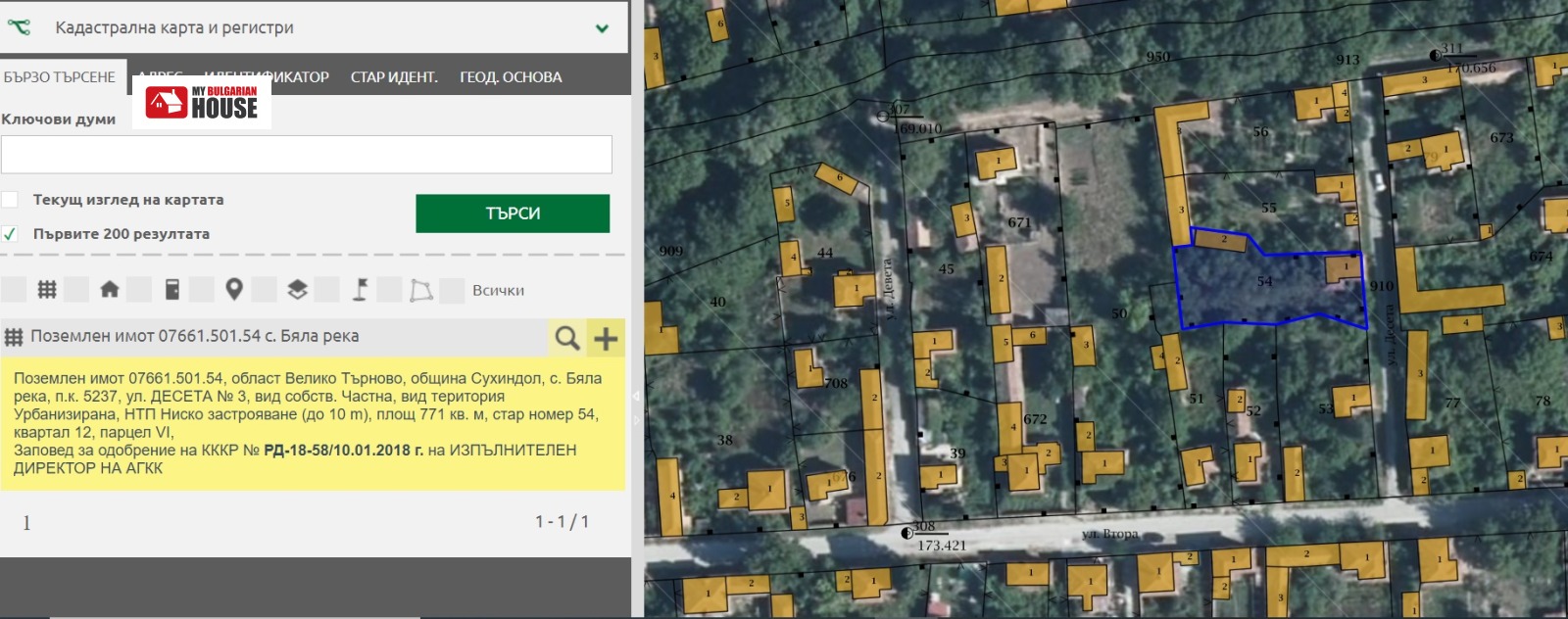Toggle 'Първите 200 резултата' checkbox
Viewport: 1568px width, 619px height.
[x=10, y=234]
